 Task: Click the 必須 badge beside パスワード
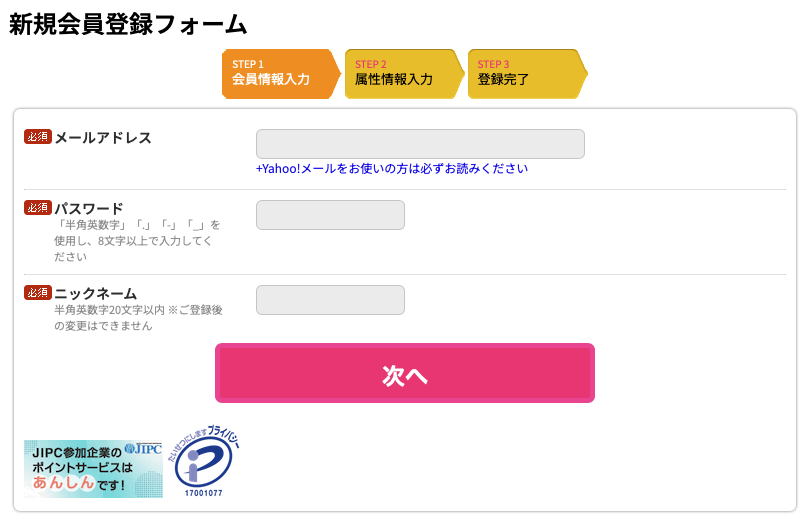(38, 208)
